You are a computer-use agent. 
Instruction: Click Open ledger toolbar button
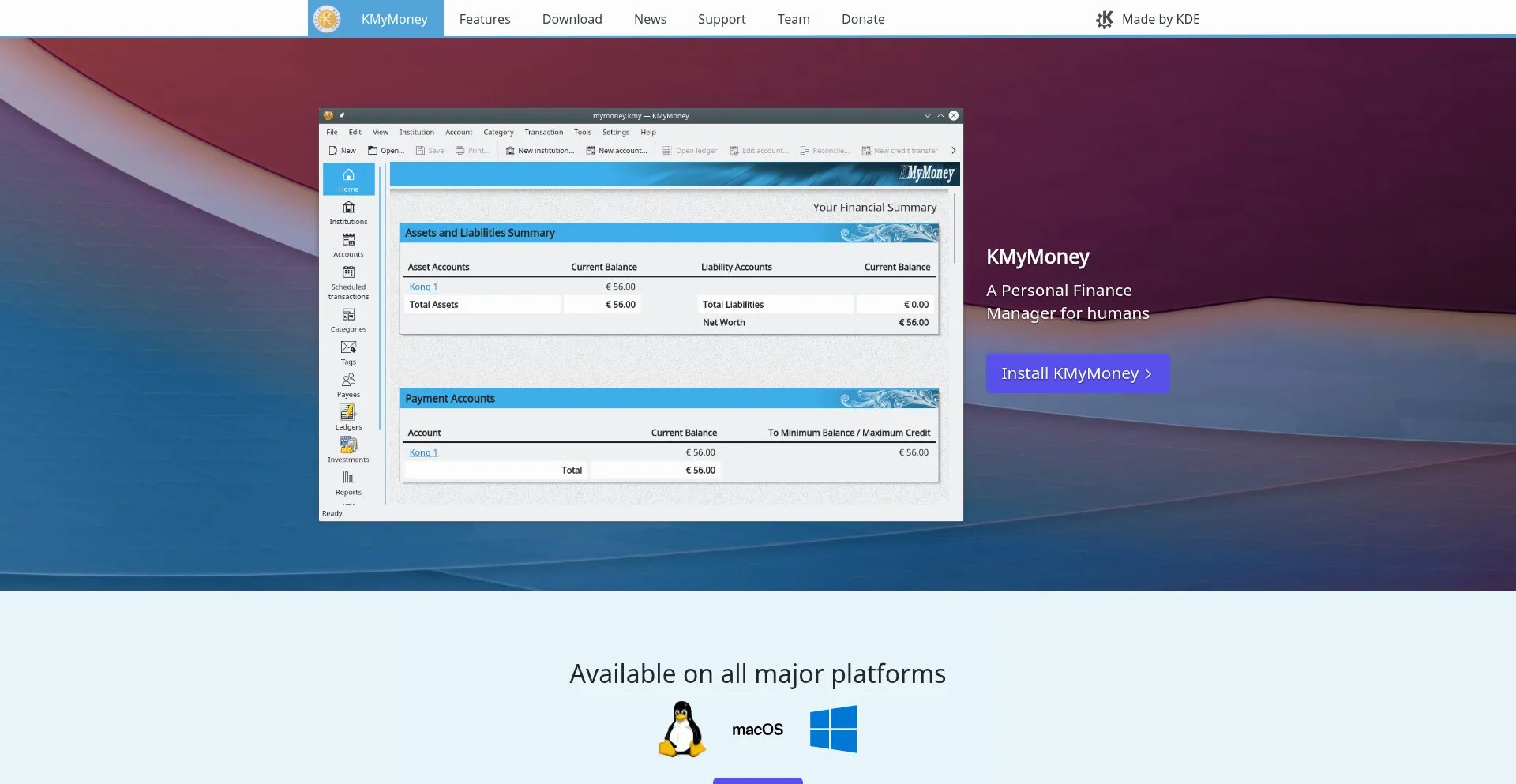[x=689, y=150]
